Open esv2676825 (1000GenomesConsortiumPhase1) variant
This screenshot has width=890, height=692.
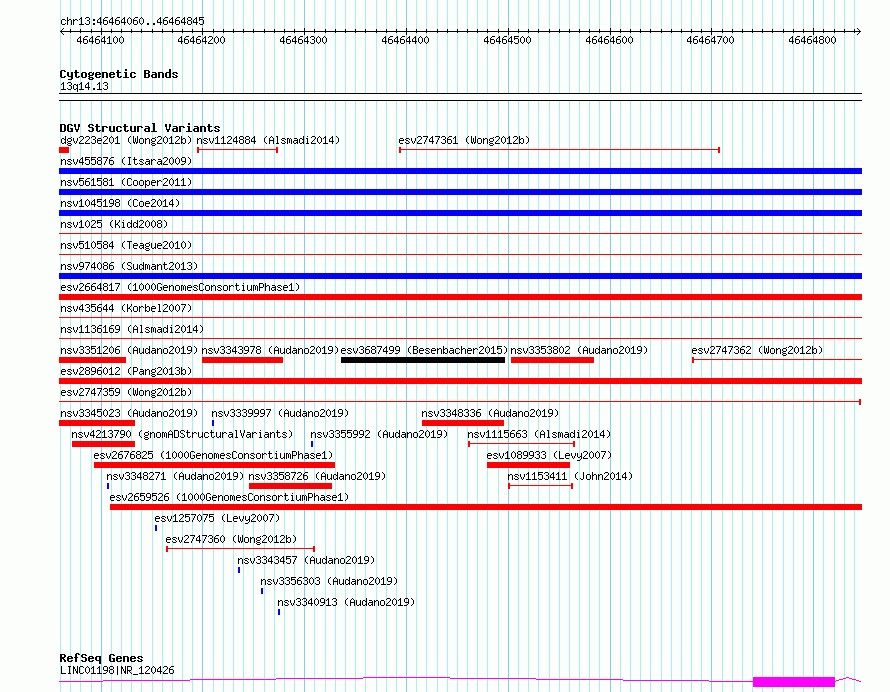(x=213, y=455)
